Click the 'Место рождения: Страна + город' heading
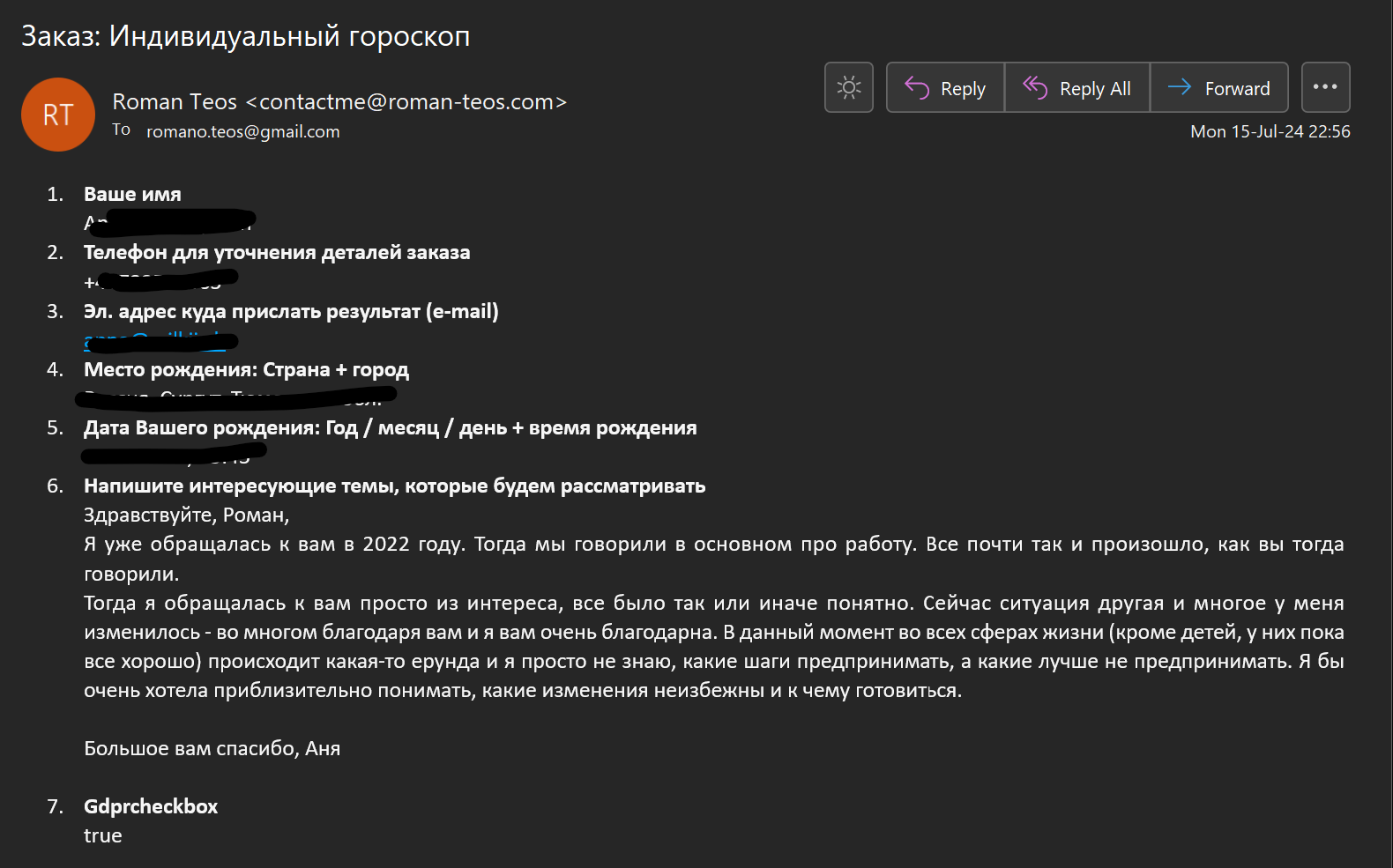1393x868 pixels. click(246, 370)
